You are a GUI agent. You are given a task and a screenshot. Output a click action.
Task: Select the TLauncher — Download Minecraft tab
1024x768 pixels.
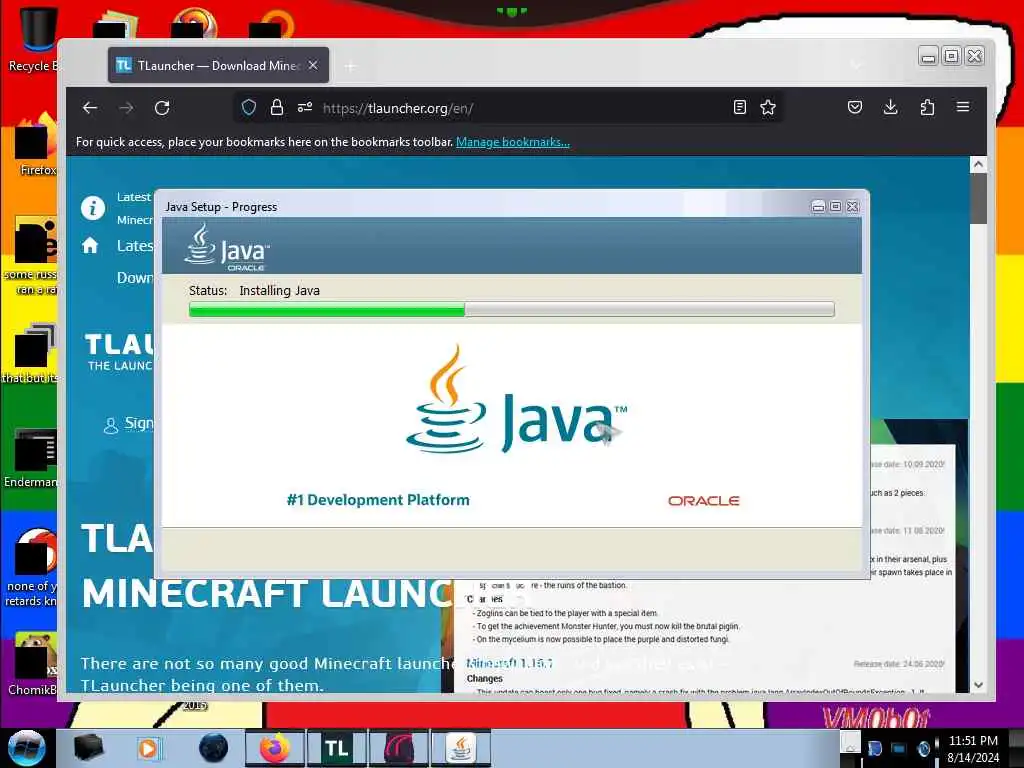(218, 65)
